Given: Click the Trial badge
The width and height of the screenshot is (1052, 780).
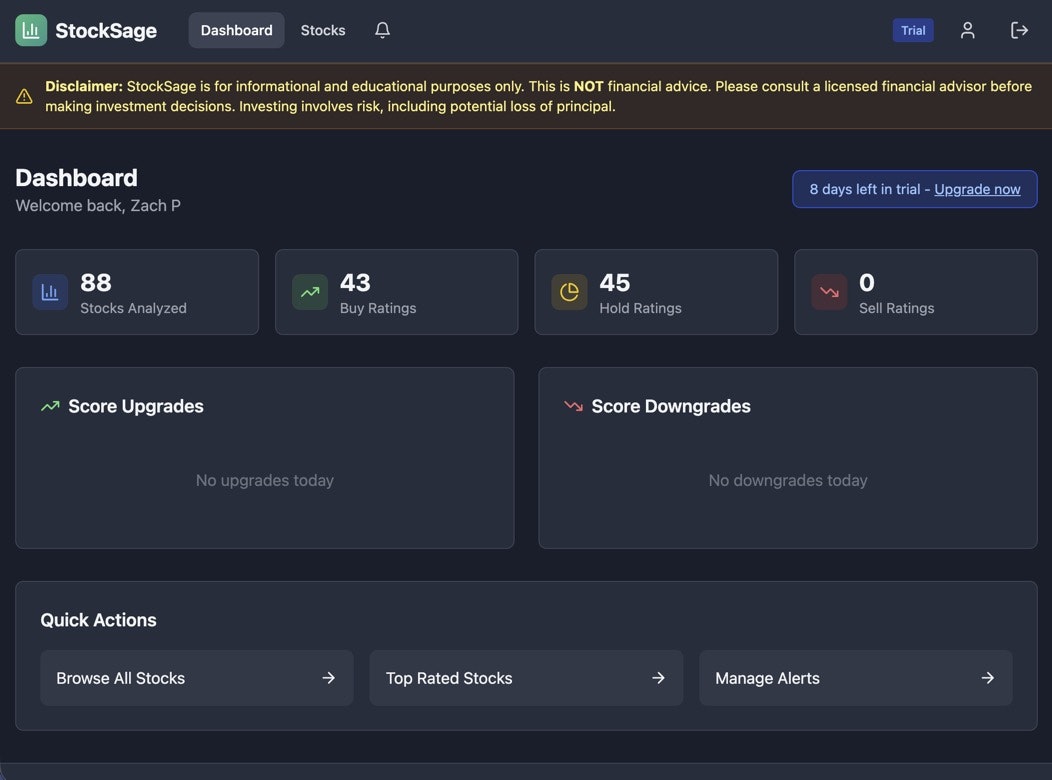Looking at the screenshot, I should click(x=913, y=30).
